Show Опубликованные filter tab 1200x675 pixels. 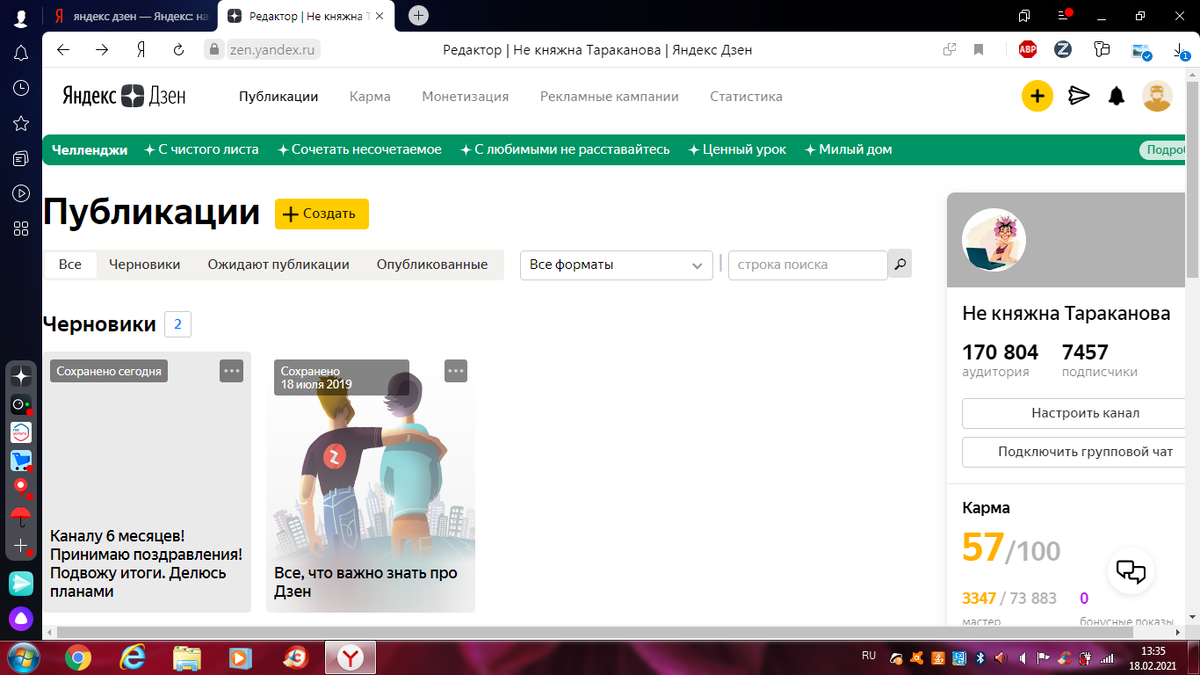click(432, 265)
